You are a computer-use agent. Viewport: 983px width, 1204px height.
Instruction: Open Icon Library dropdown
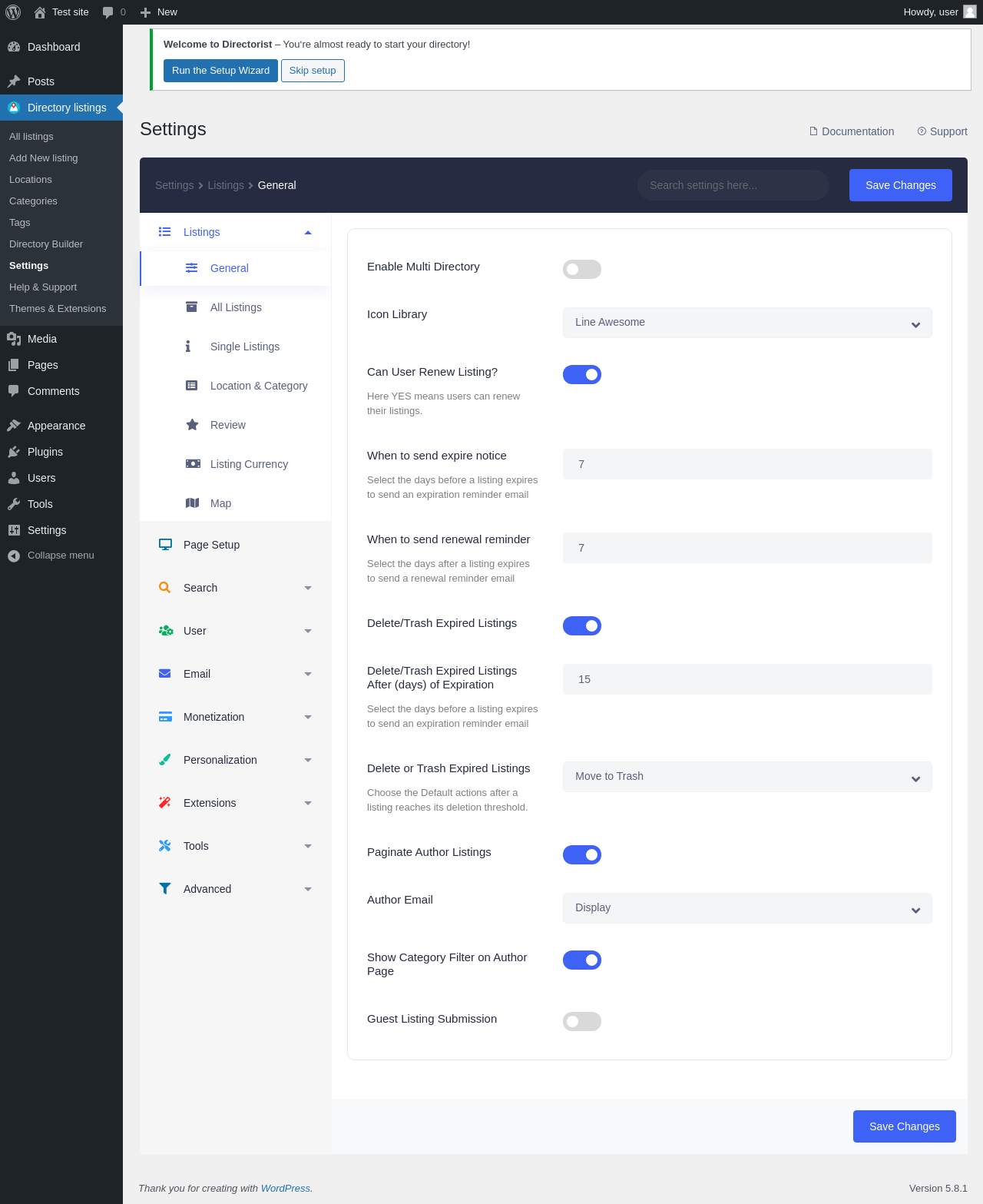[747, 323]
